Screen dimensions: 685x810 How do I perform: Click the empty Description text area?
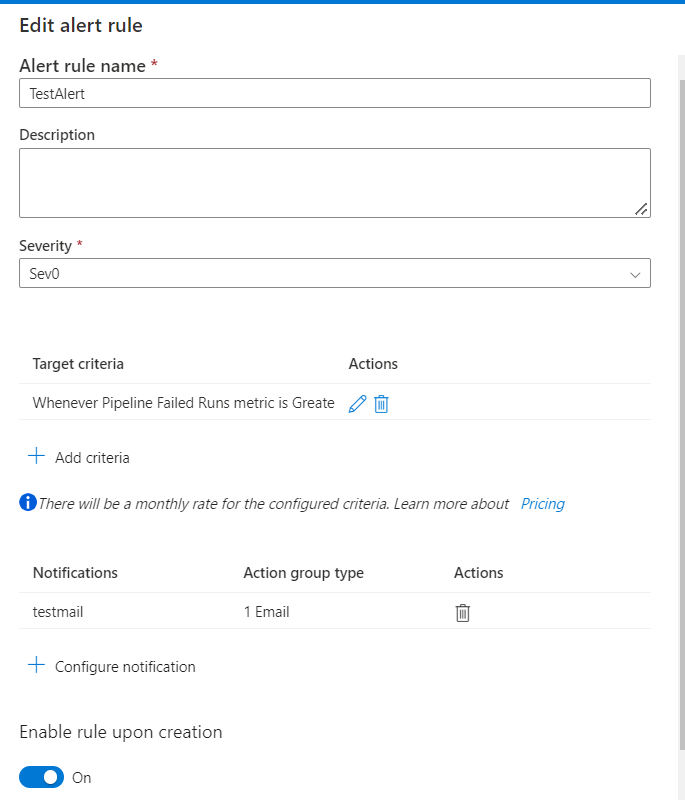[x=334, y=180]
